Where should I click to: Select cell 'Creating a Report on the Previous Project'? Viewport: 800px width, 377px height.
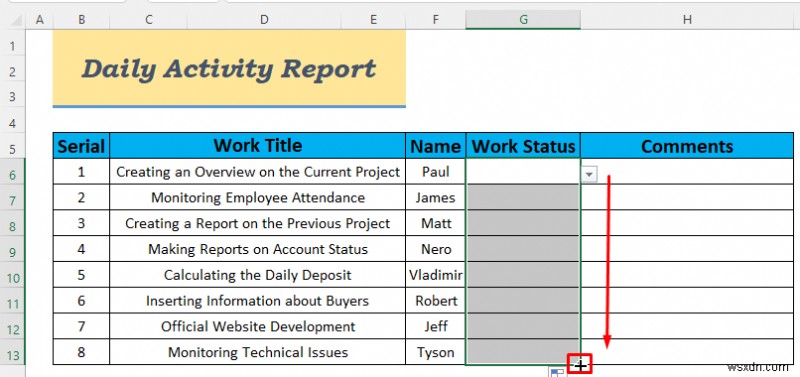[258, 223]
